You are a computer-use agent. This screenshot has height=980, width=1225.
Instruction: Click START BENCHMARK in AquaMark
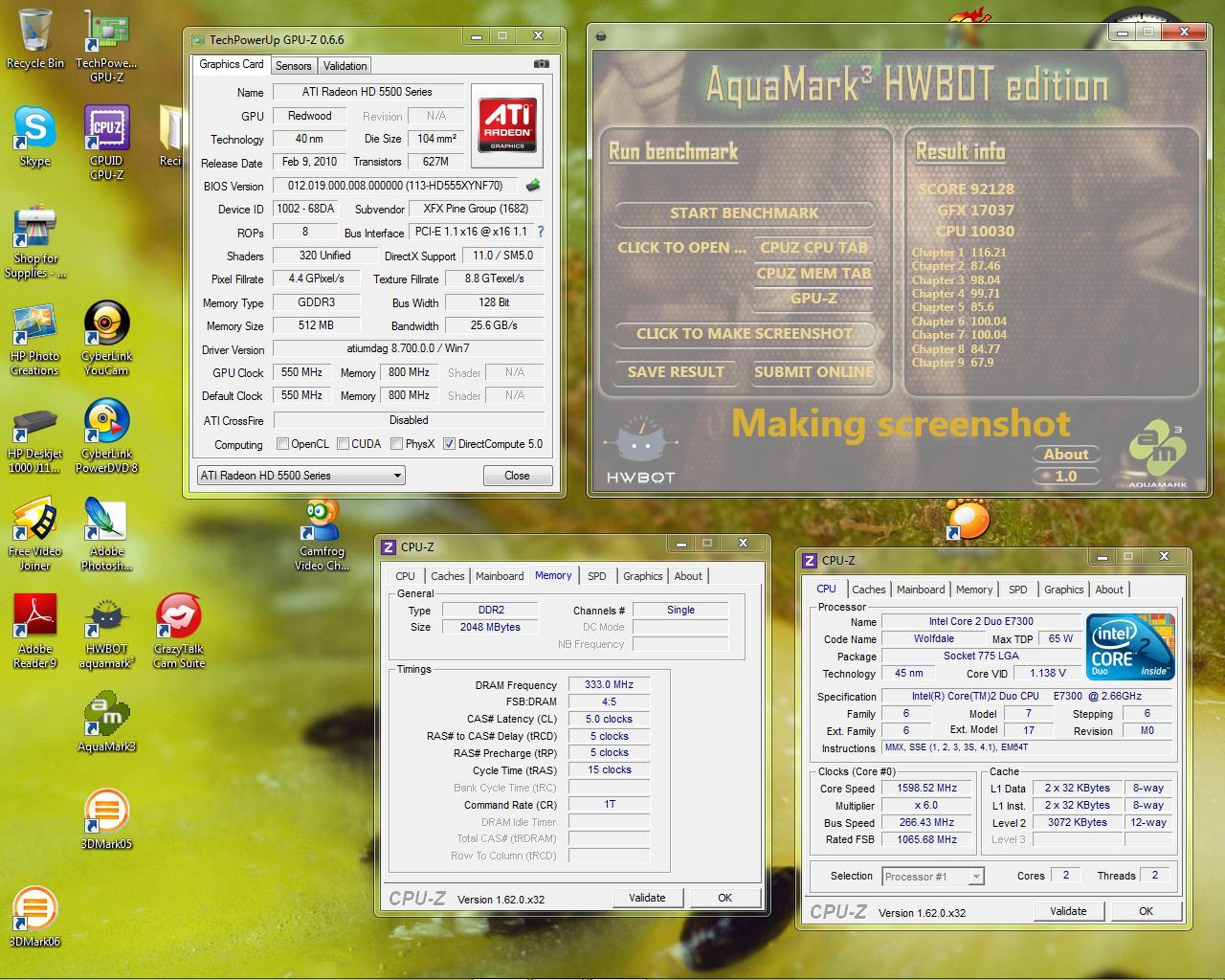(745, 213)
